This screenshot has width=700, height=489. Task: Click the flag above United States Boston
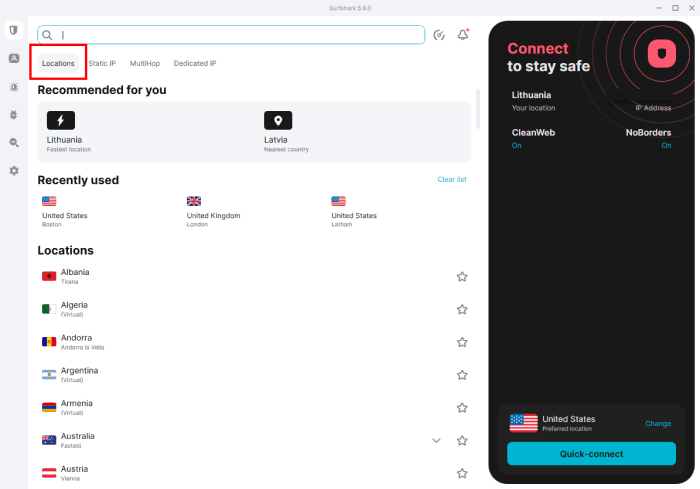point(49,201)
